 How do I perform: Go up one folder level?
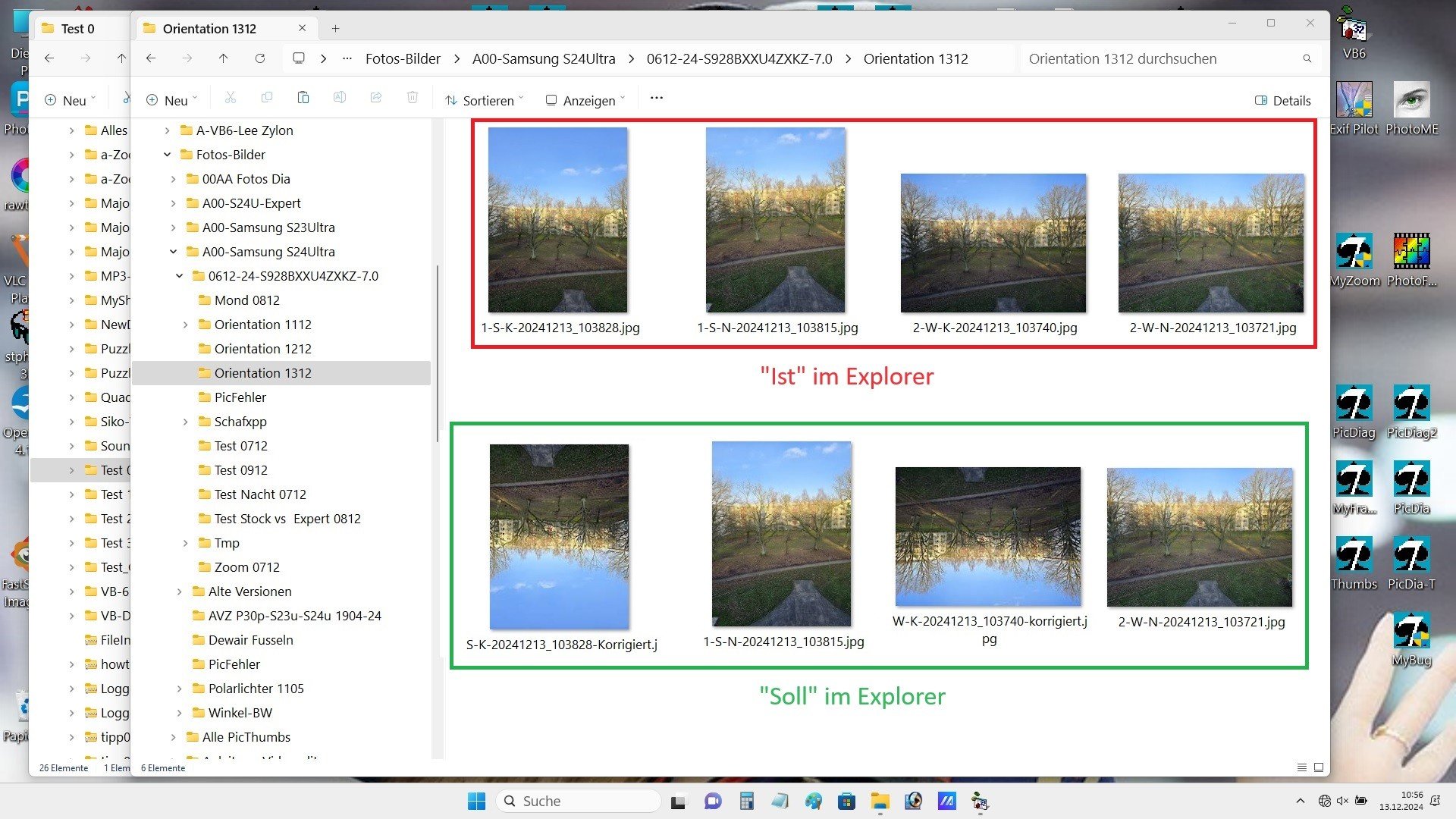tap(223, 58)
